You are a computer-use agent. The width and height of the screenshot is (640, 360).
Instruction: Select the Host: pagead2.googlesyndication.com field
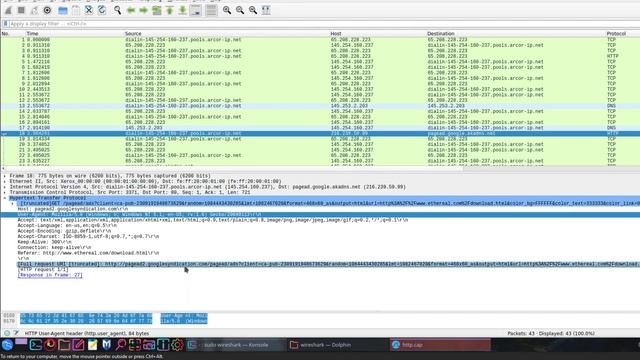tap(72, 209)
